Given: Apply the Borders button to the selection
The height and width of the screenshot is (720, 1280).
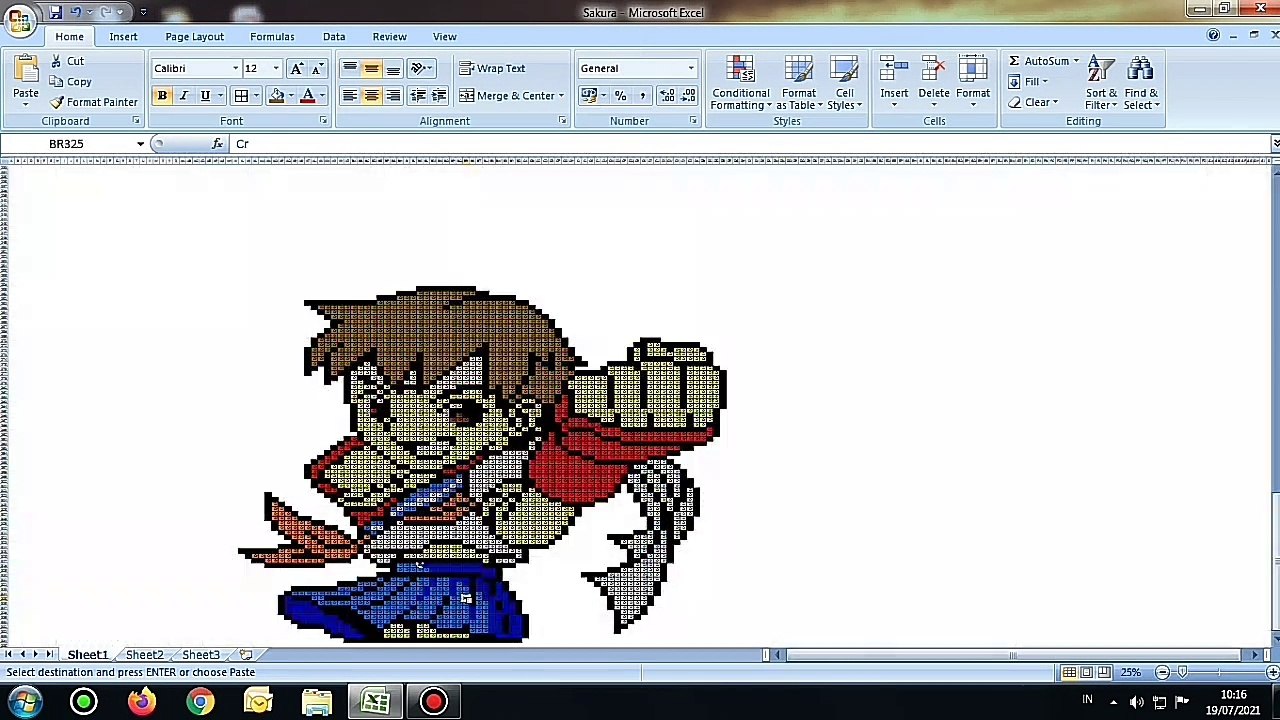Looking at the screenshot, I should point(241,96).
